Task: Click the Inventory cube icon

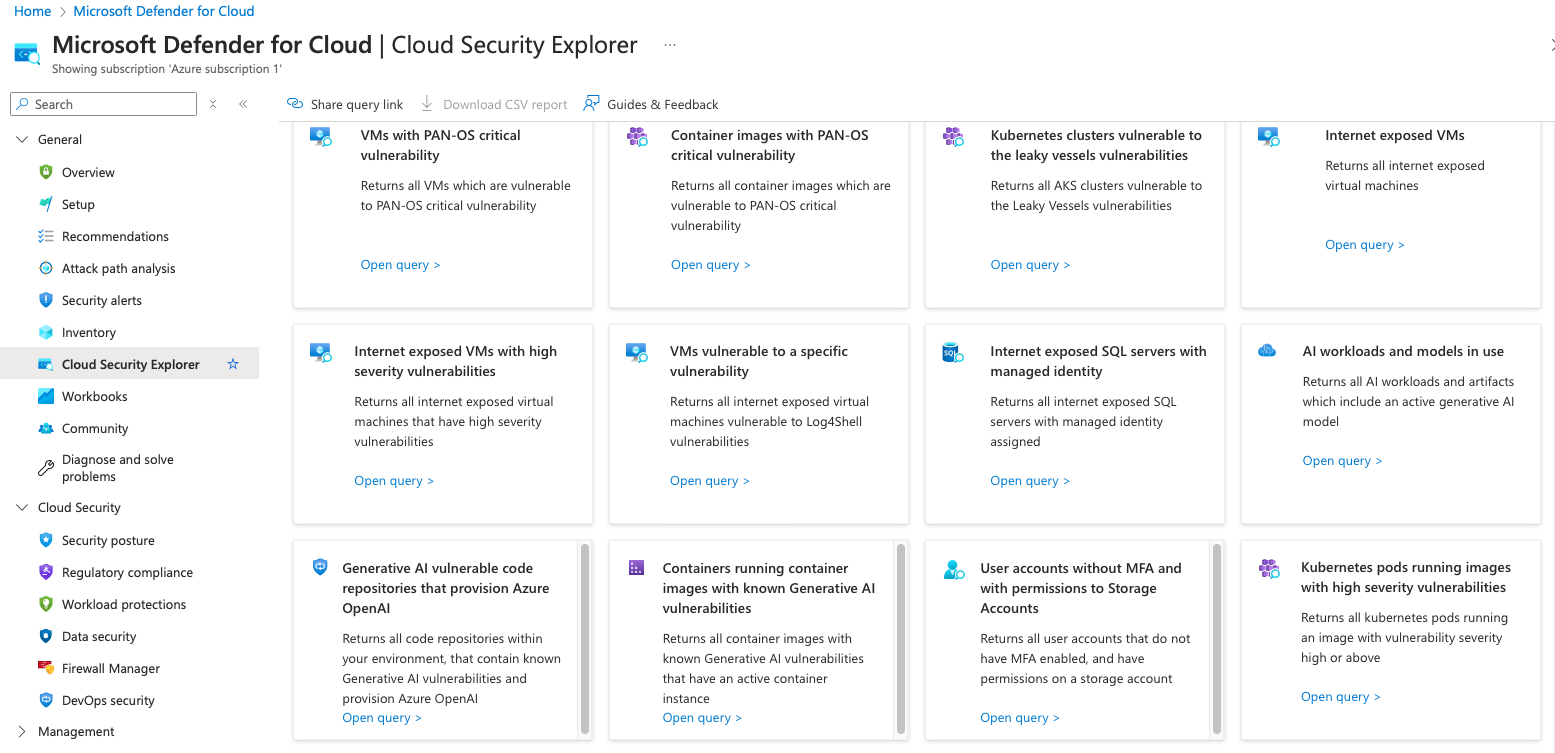Action: [45, 332]
